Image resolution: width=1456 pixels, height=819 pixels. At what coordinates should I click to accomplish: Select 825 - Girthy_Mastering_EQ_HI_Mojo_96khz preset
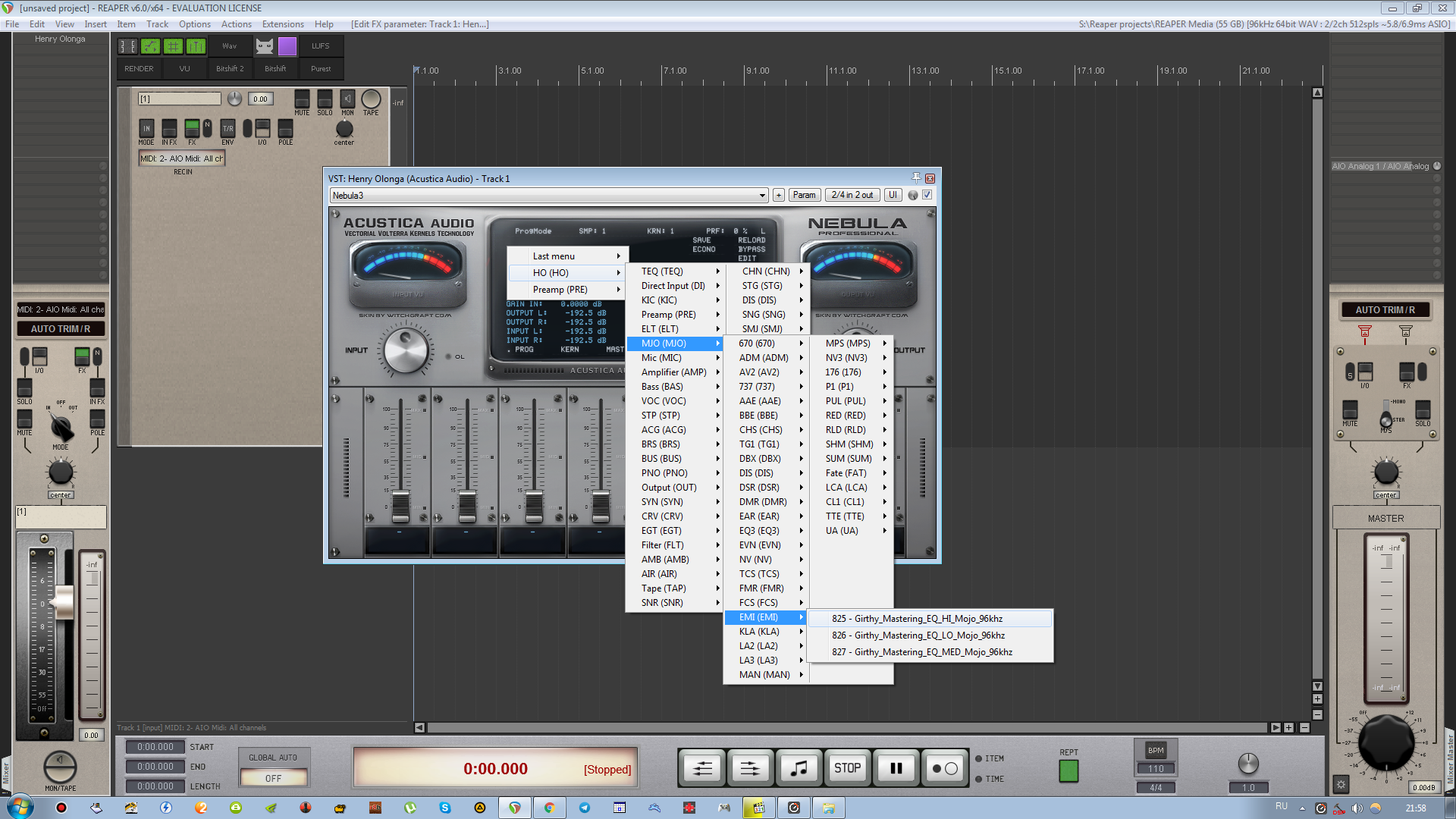click(x=931, y=619)
